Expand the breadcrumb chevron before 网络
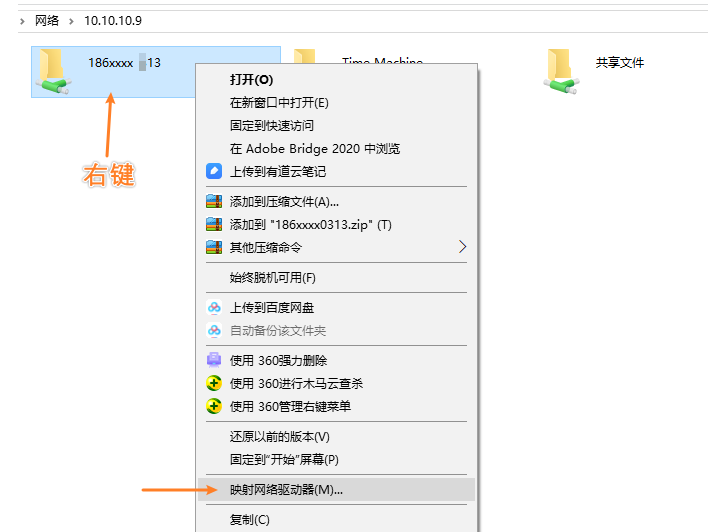Viewport: 714px width, 532px height. point(23,20)
